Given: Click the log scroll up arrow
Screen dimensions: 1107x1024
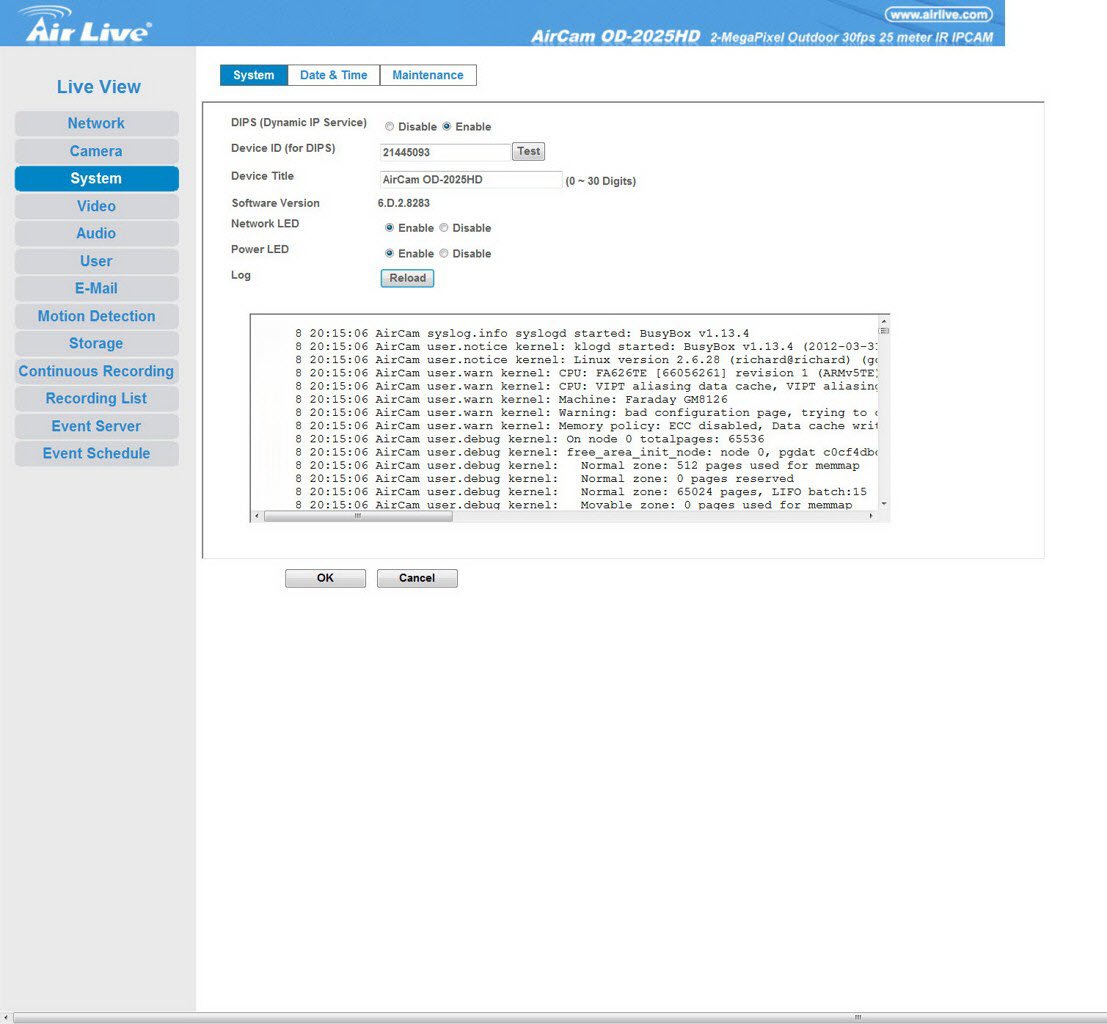Looking at the screenshot, I should pyautogui.click(x=883, y=321).
